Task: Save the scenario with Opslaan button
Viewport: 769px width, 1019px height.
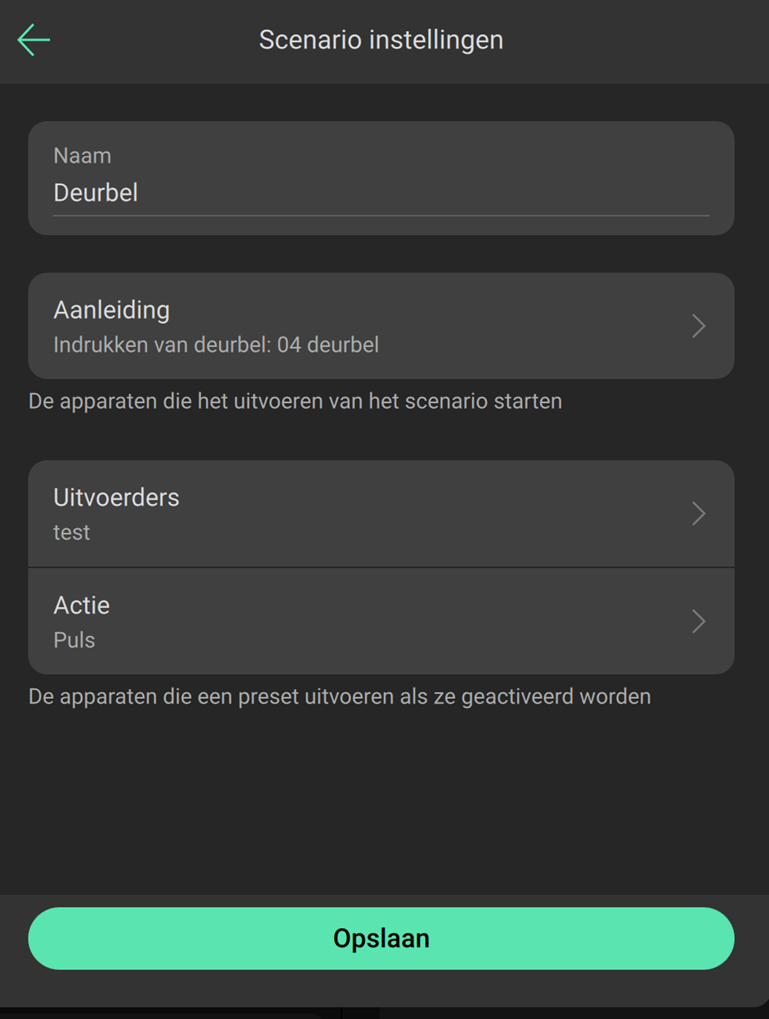Action: click(x=381, y=938)
